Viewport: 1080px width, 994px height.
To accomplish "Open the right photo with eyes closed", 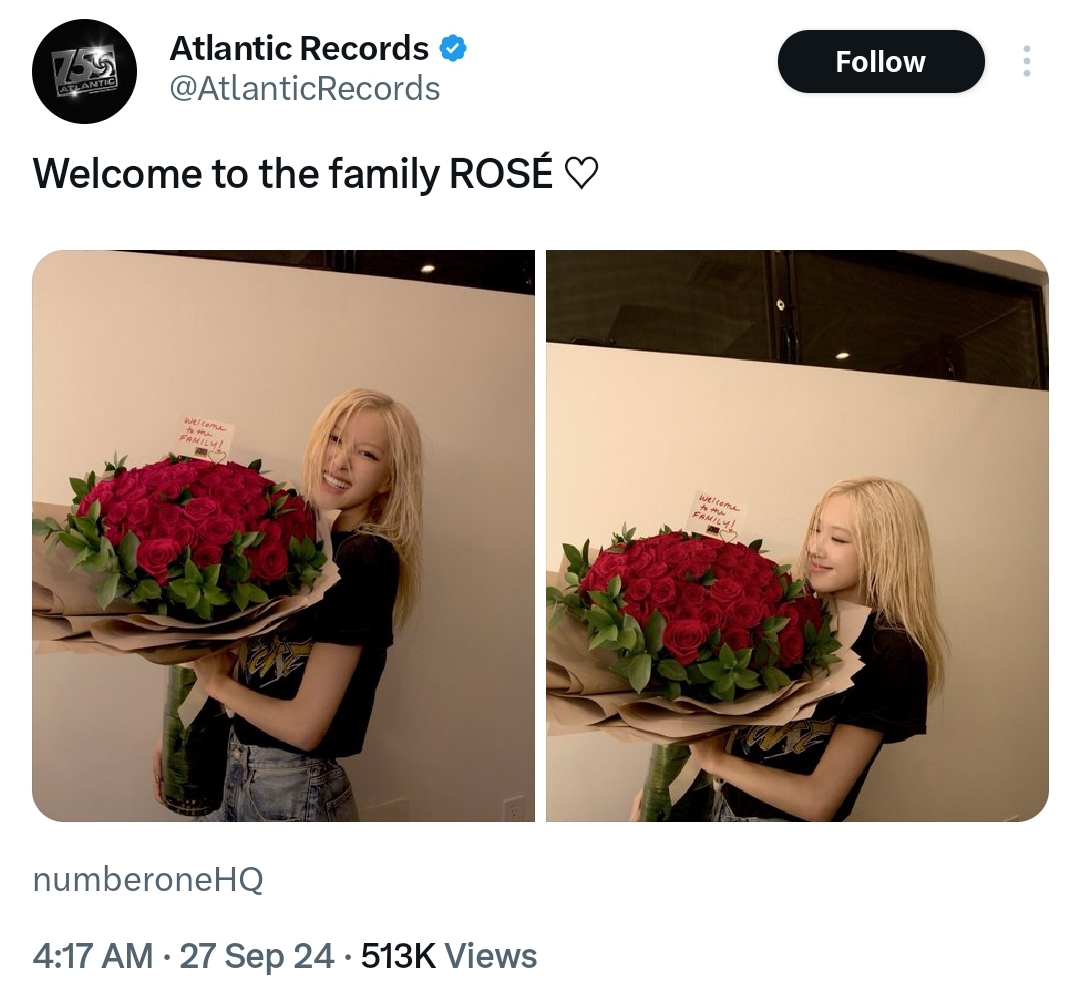I will point(797,535).
